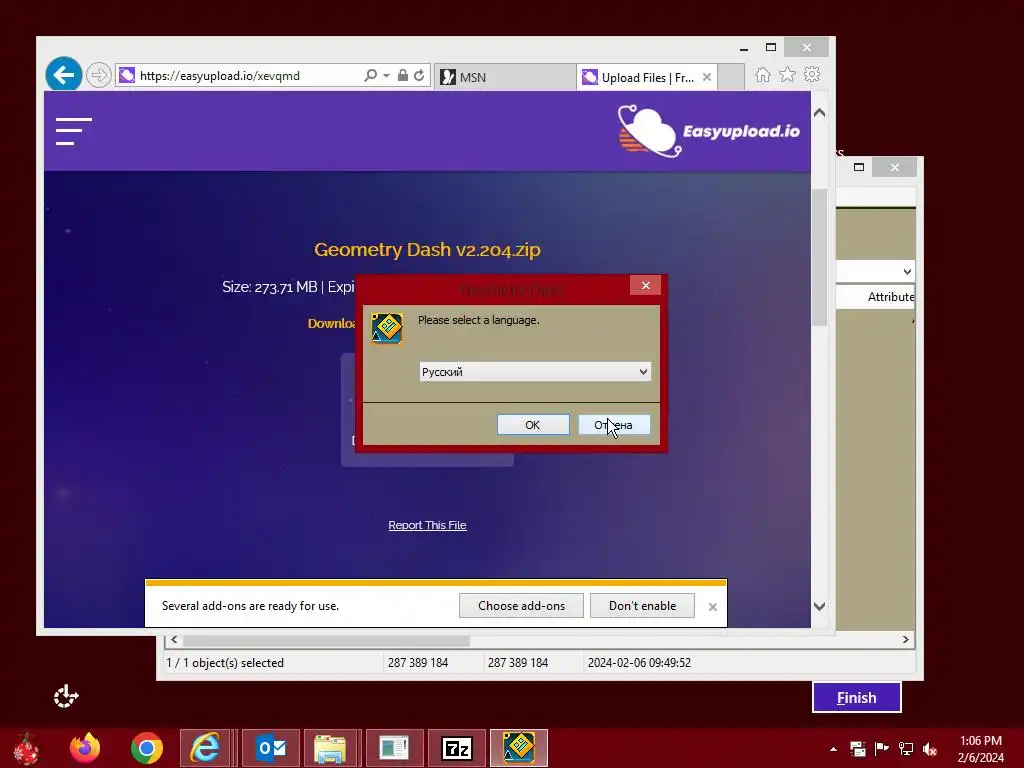Close the Upload Files tab

point(707,77)
